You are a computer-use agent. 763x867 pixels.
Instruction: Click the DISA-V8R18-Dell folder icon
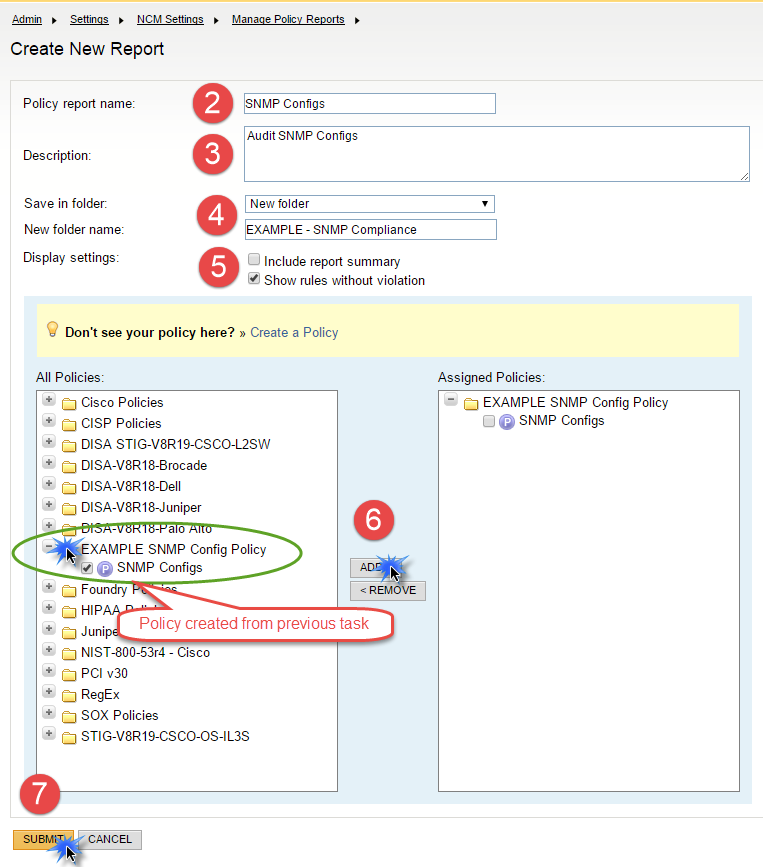[69, 488]
